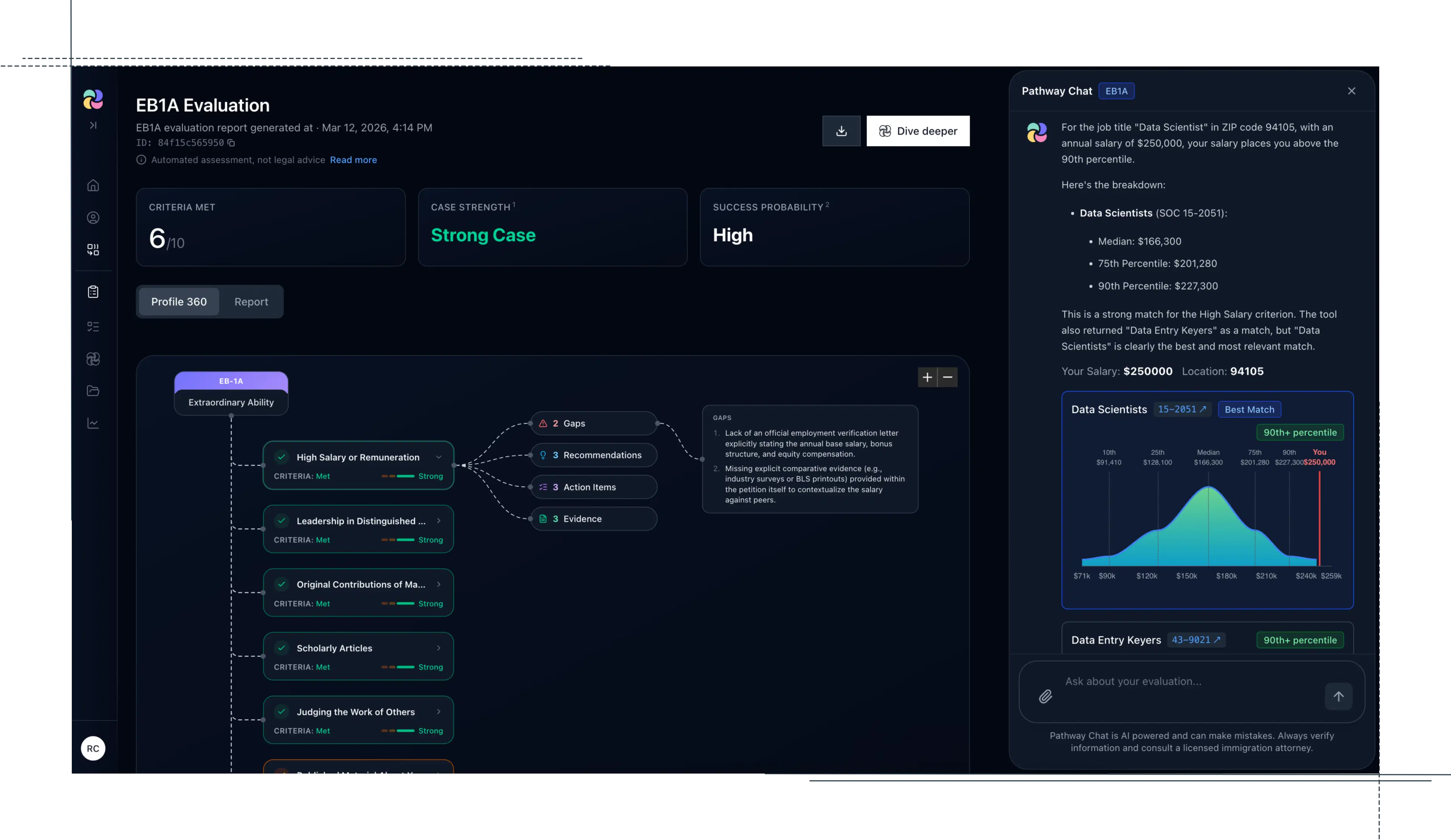Click the Pathway logo in the sidebar
1451x840 pixels.
93,99
